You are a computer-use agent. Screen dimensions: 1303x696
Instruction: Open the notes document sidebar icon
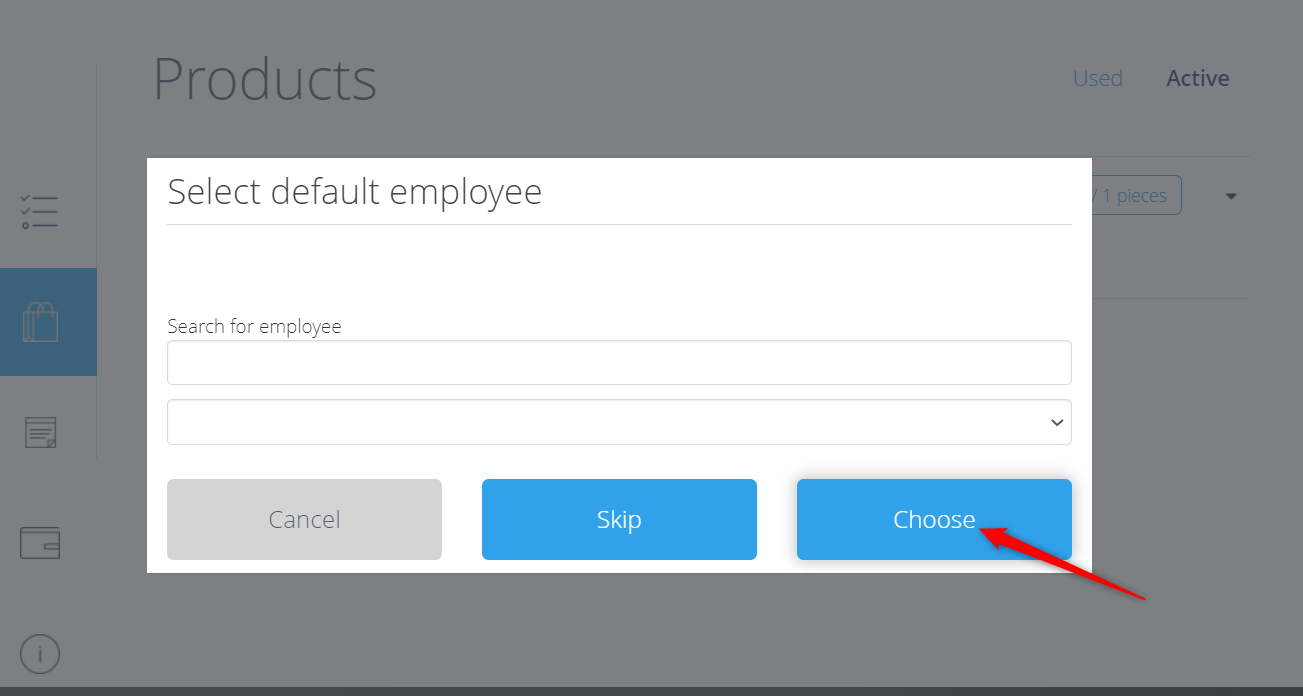[x=41, y=432]
